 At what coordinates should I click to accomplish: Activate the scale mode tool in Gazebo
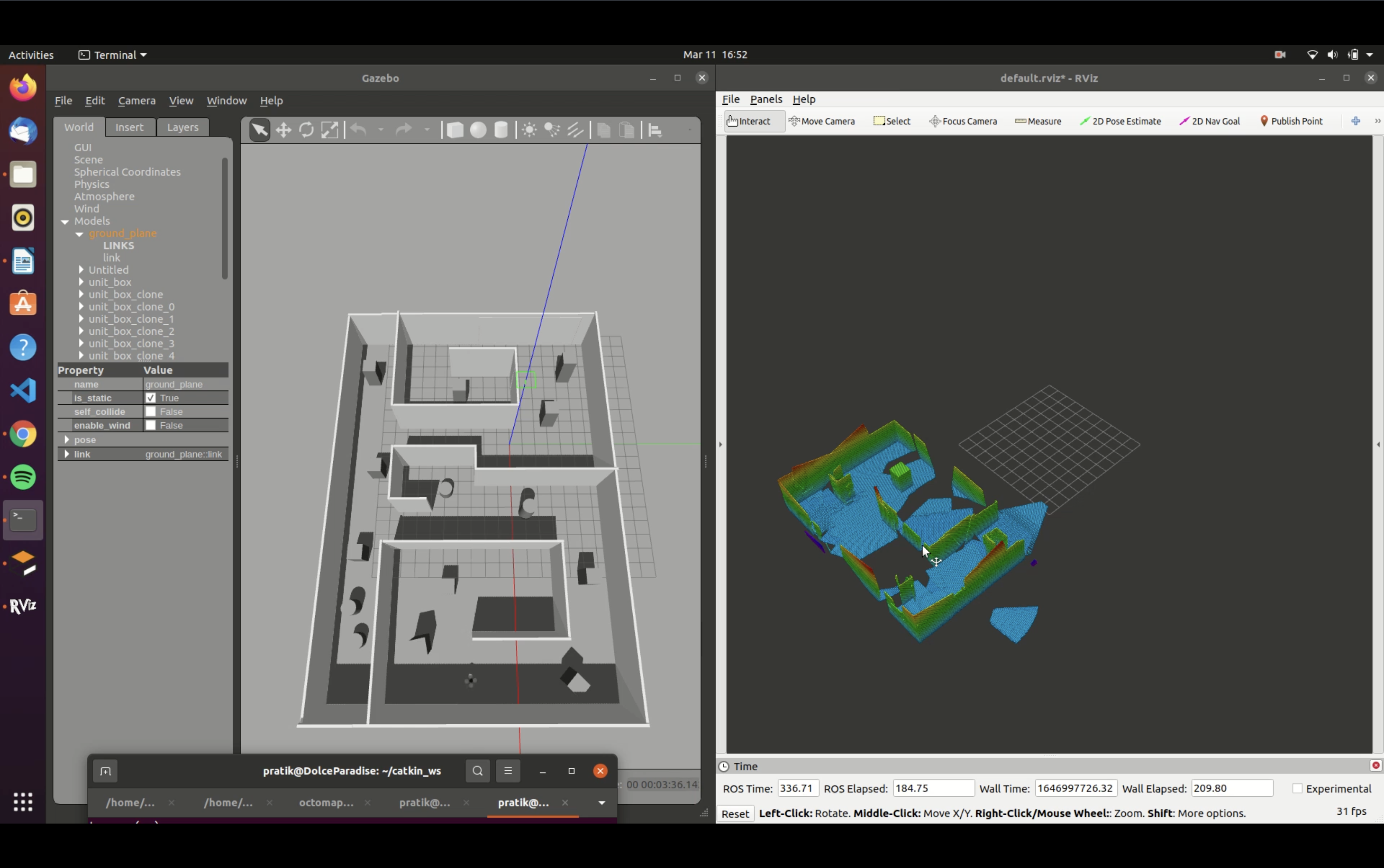[x=330, y=130]
